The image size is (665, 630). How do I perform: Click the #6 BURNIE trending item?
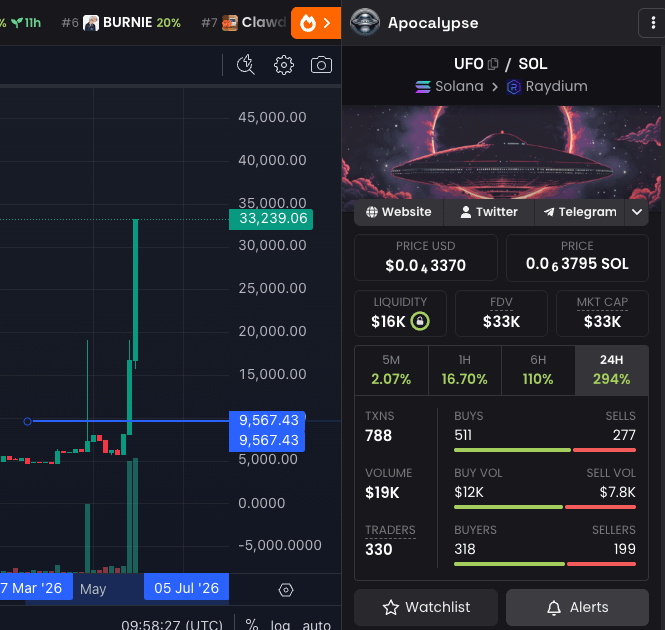121,23
